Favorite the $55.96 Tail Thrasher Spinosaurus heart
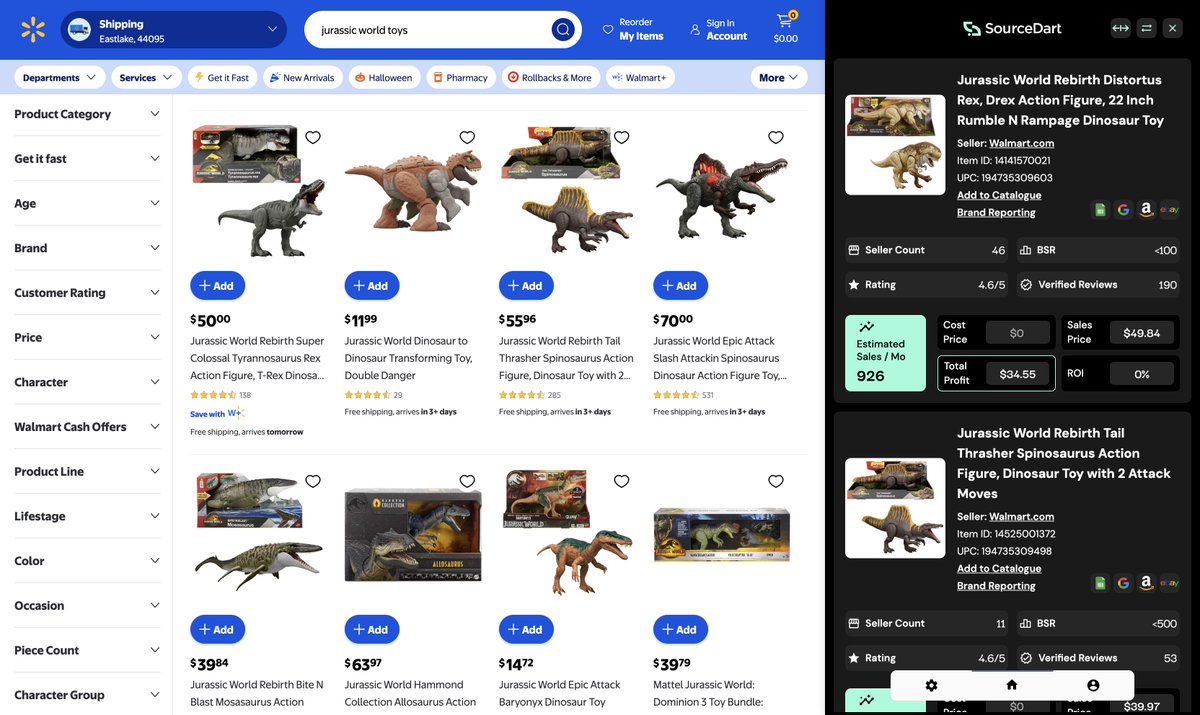 (621, 138)
